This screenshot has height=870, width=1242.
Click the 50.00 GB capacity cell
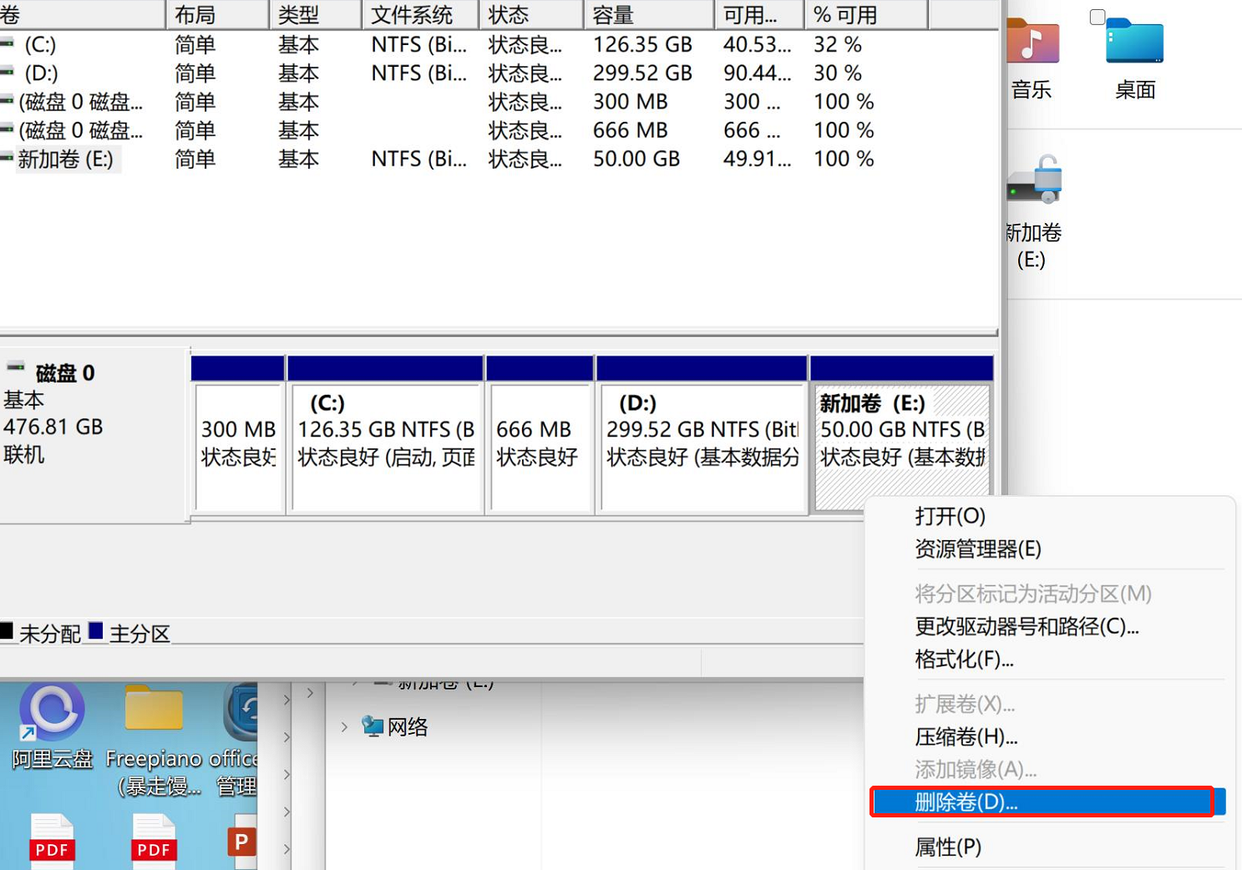point(636,159)
